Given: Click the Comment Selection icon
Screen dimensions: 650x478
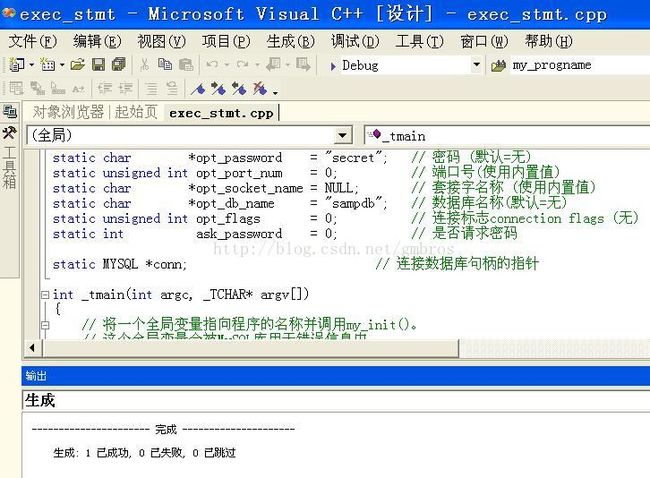Looking at the screenshot, I should click(x=151, y=88).
